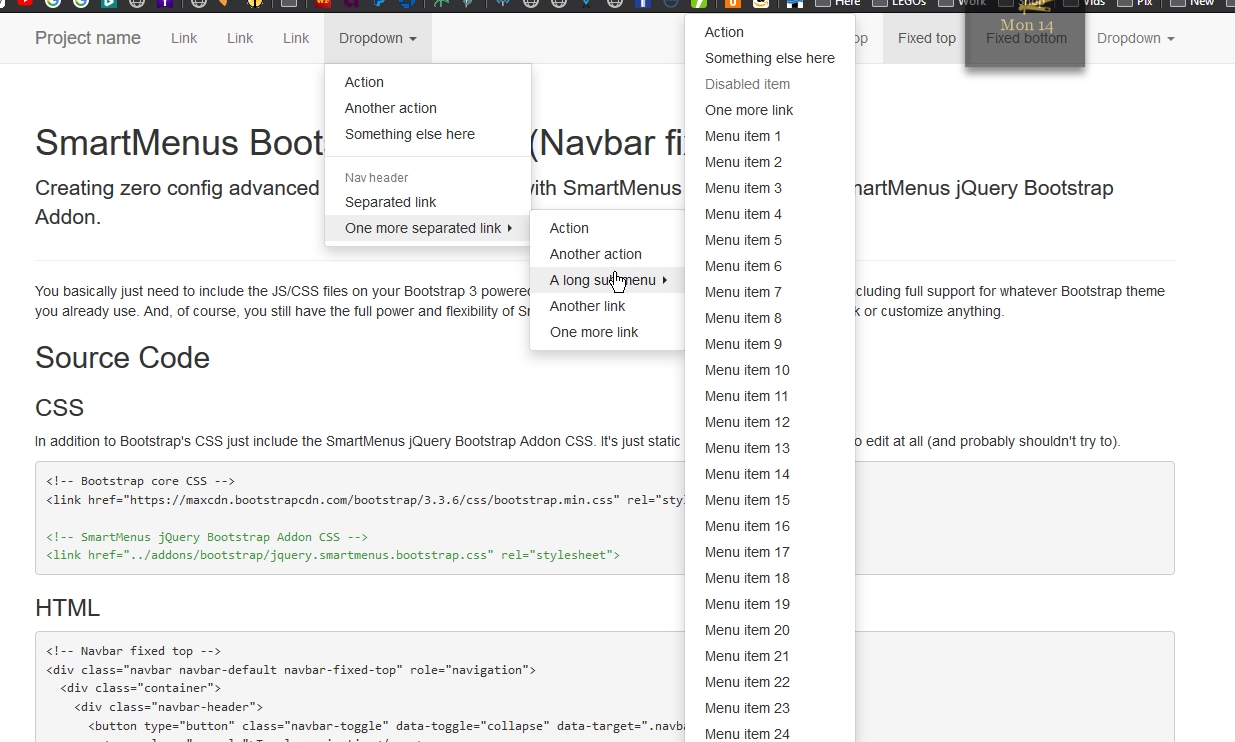Click the Project name brand link
This screenshot has height=742, width=1235.
click(x=88, y=38)
